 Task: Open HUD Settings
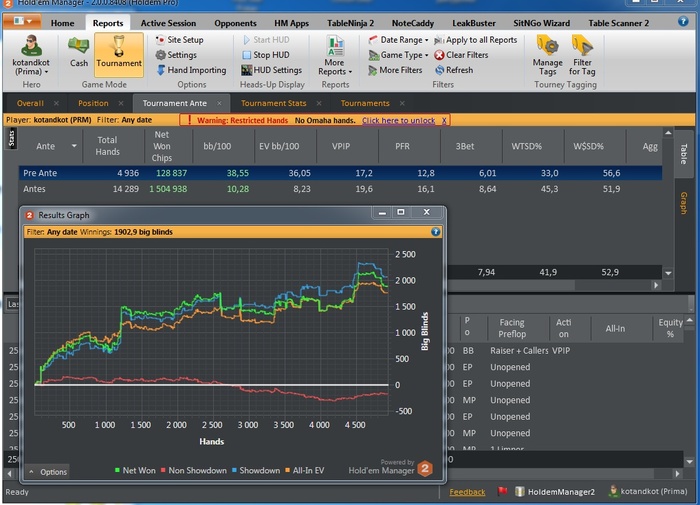[x=271, y=70]
